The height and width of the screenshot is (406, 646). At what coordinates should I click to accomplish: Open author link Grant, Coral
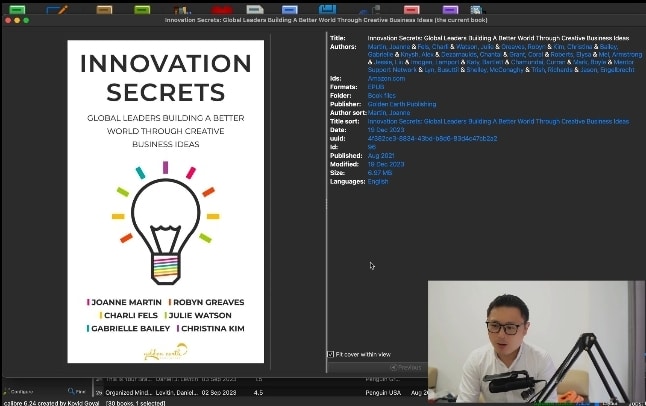[x=526, y=54]
